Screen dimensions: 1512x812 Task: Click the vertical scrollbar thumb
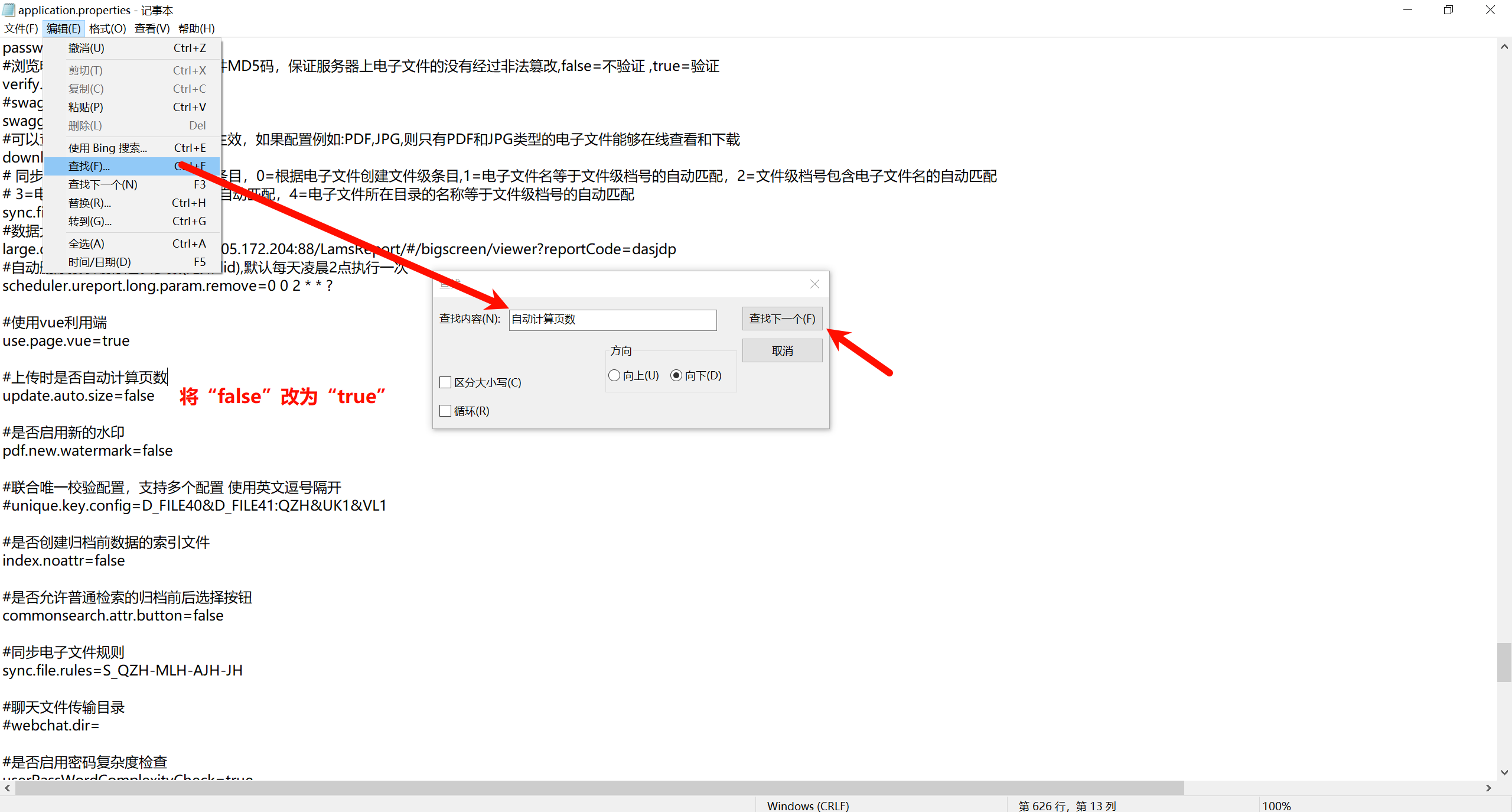1504,662
